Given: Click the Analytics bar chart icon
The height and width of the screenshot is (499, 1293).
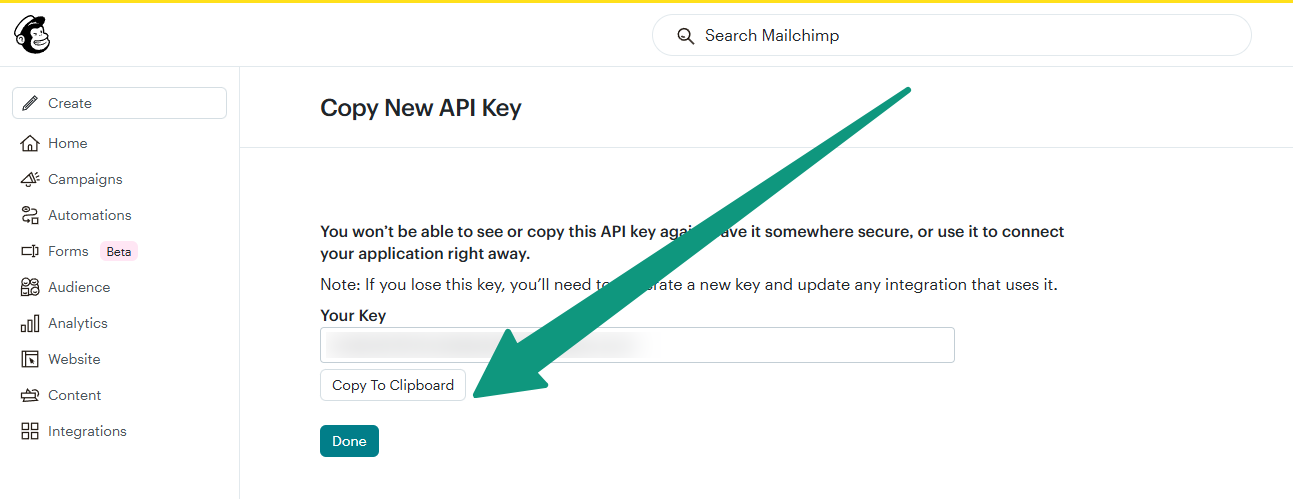Looking at the screenshot, I should (x=30, y=323).
